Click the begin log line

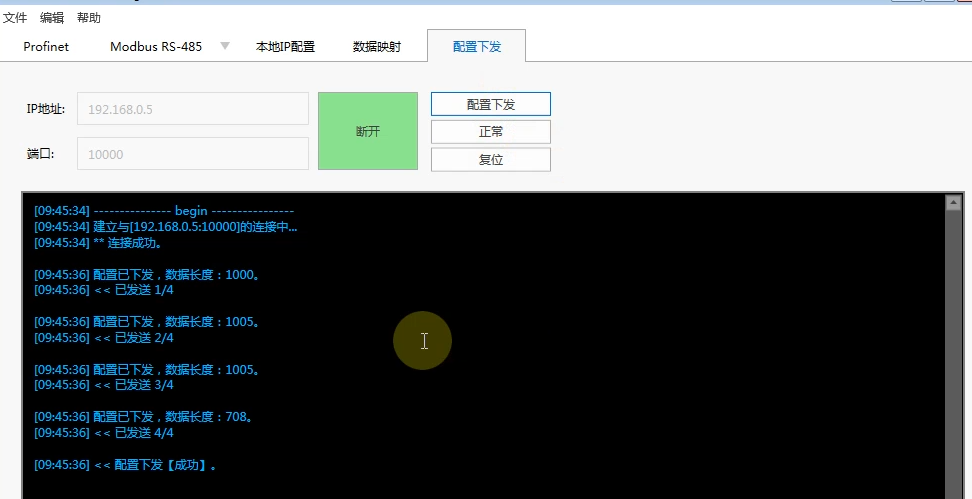click(164, 211)
